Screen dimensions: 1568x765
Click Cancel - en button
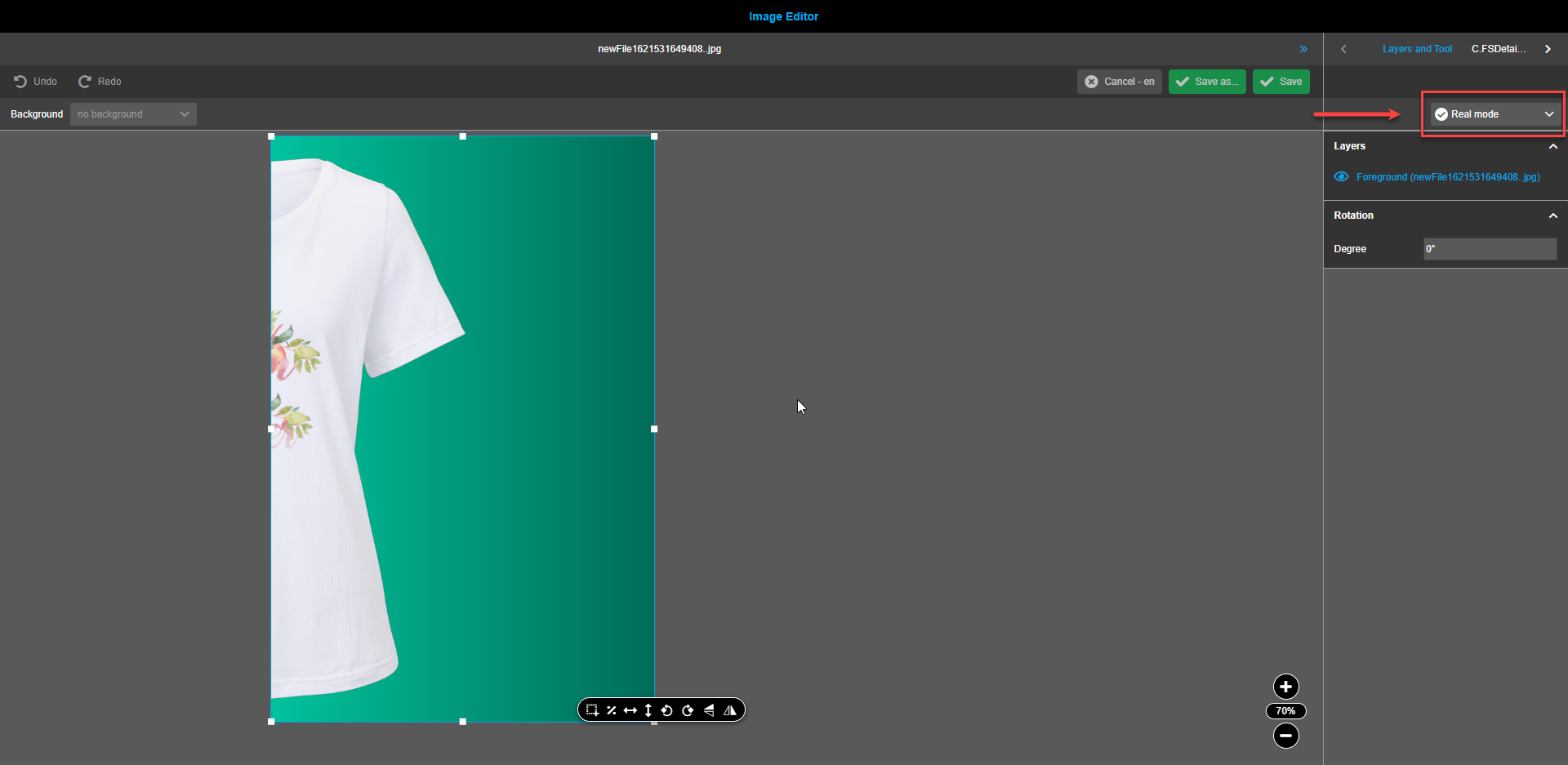(x=1119, y=82)
